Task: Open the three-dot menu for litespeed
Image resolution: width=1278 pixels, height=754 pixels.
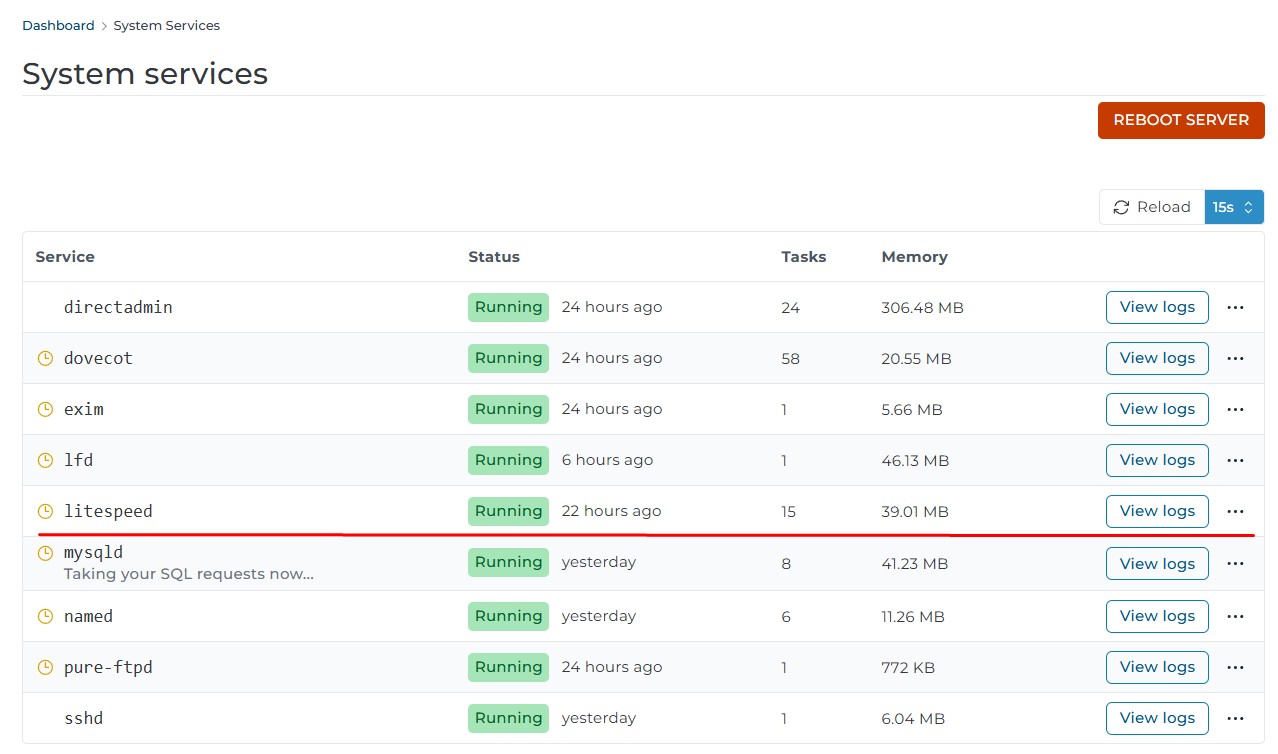Action: 1235,511
